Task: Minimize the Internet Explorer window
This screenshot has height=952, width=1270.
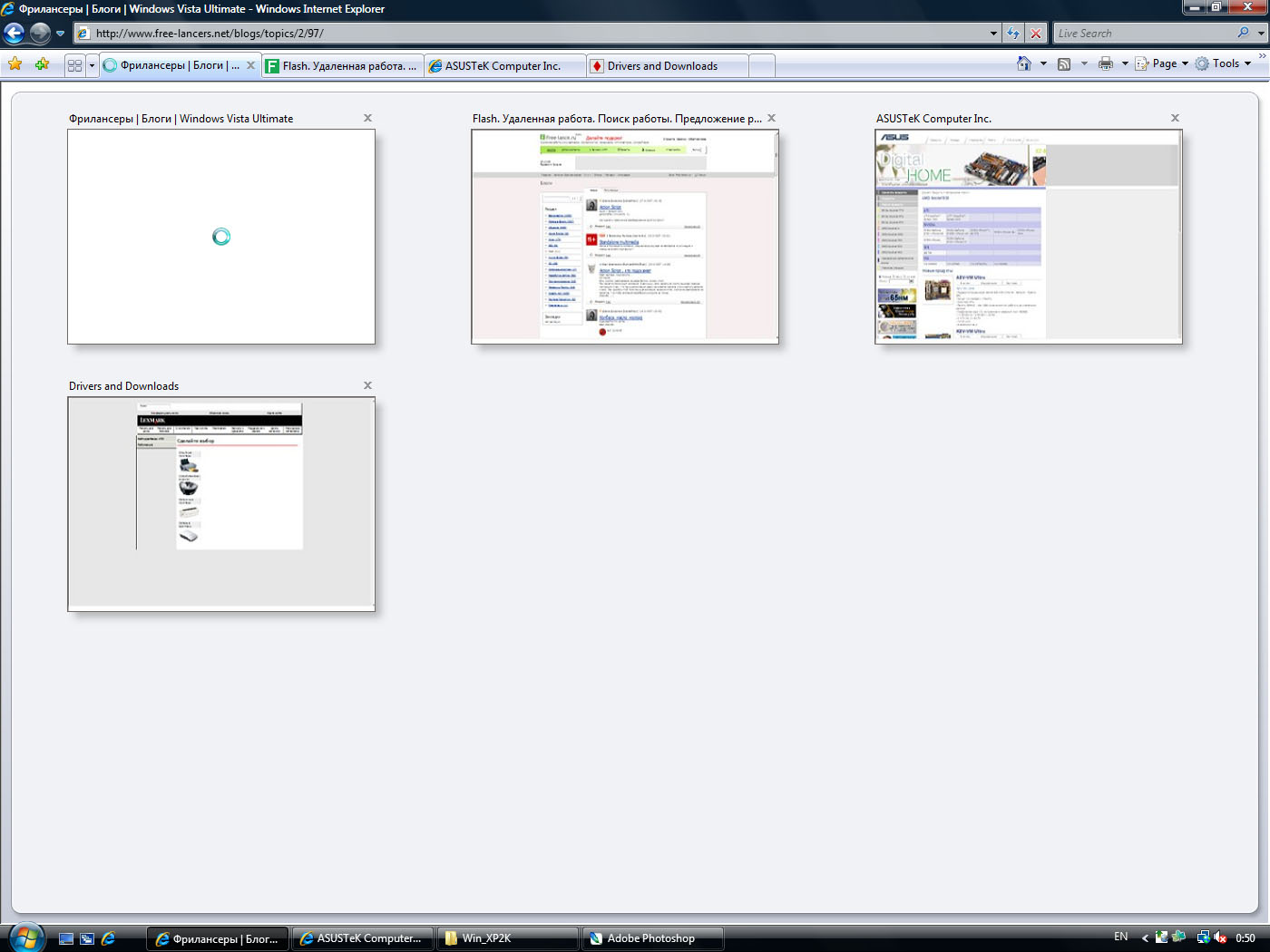Action: coord(1195,7)
